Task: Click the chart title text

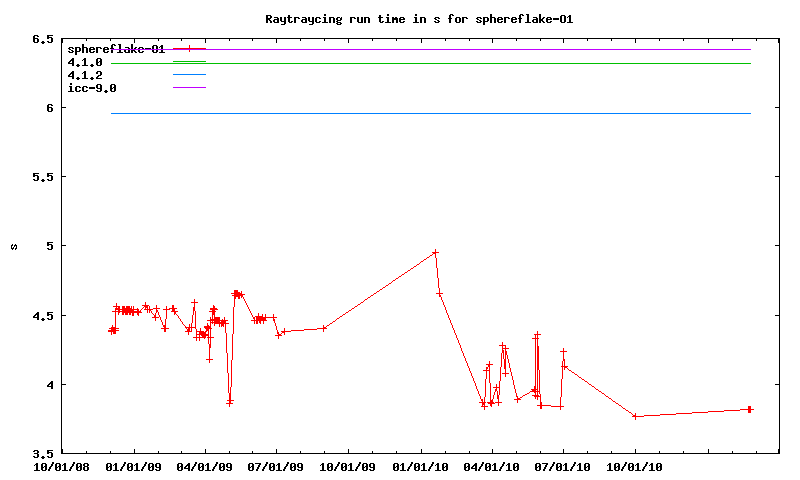Action: (419, 19)
